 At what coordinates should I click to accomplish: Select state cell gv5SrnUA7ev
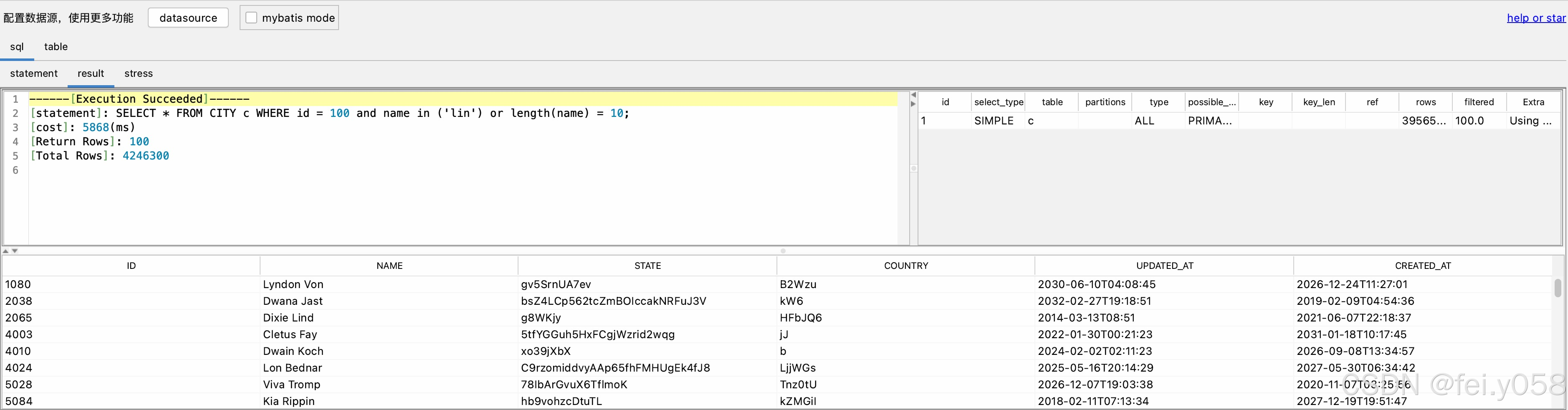coord(647,284)
